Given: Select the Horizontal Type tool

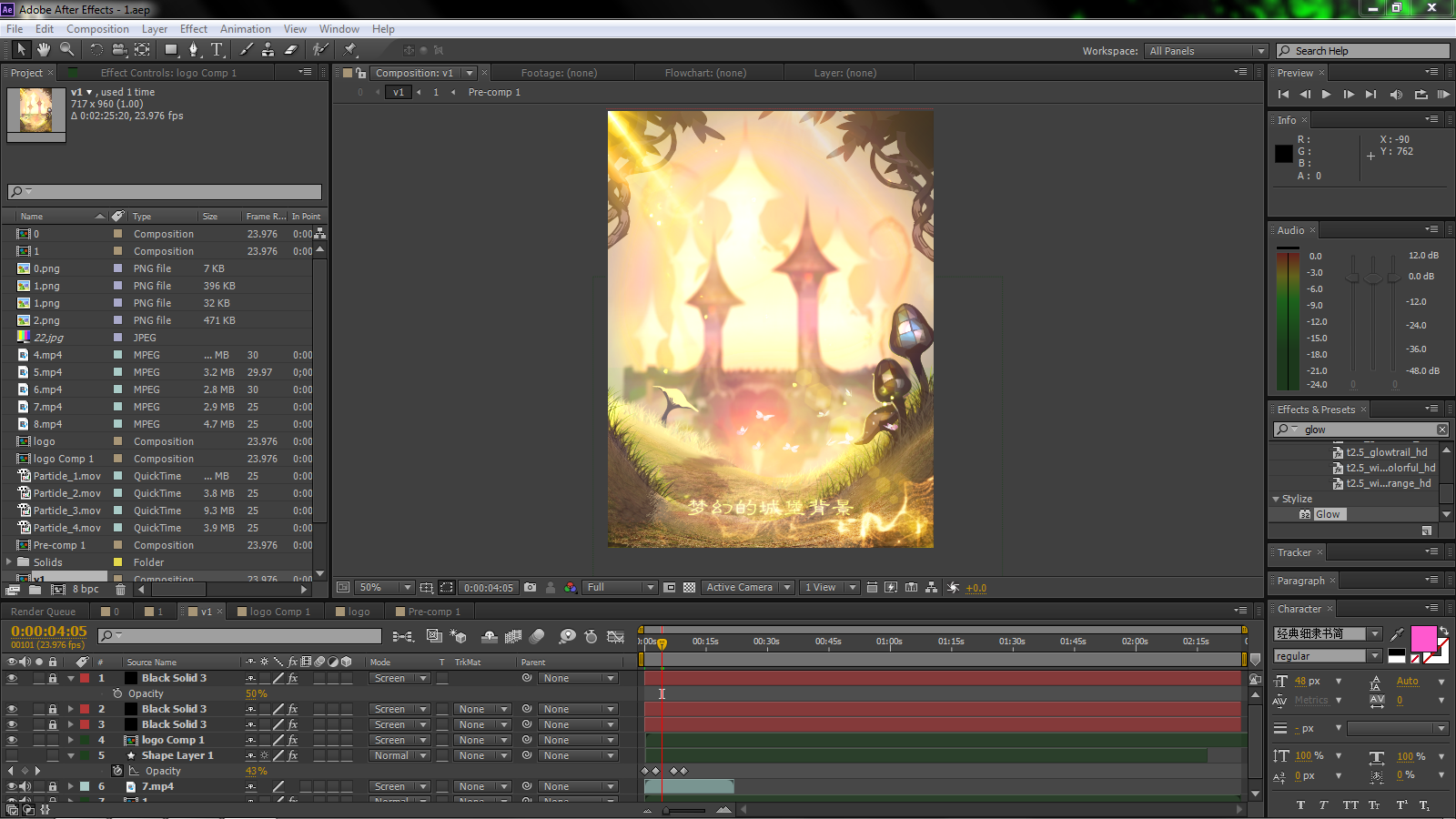Looking at the screenshot, I should [x=217, y=49].
